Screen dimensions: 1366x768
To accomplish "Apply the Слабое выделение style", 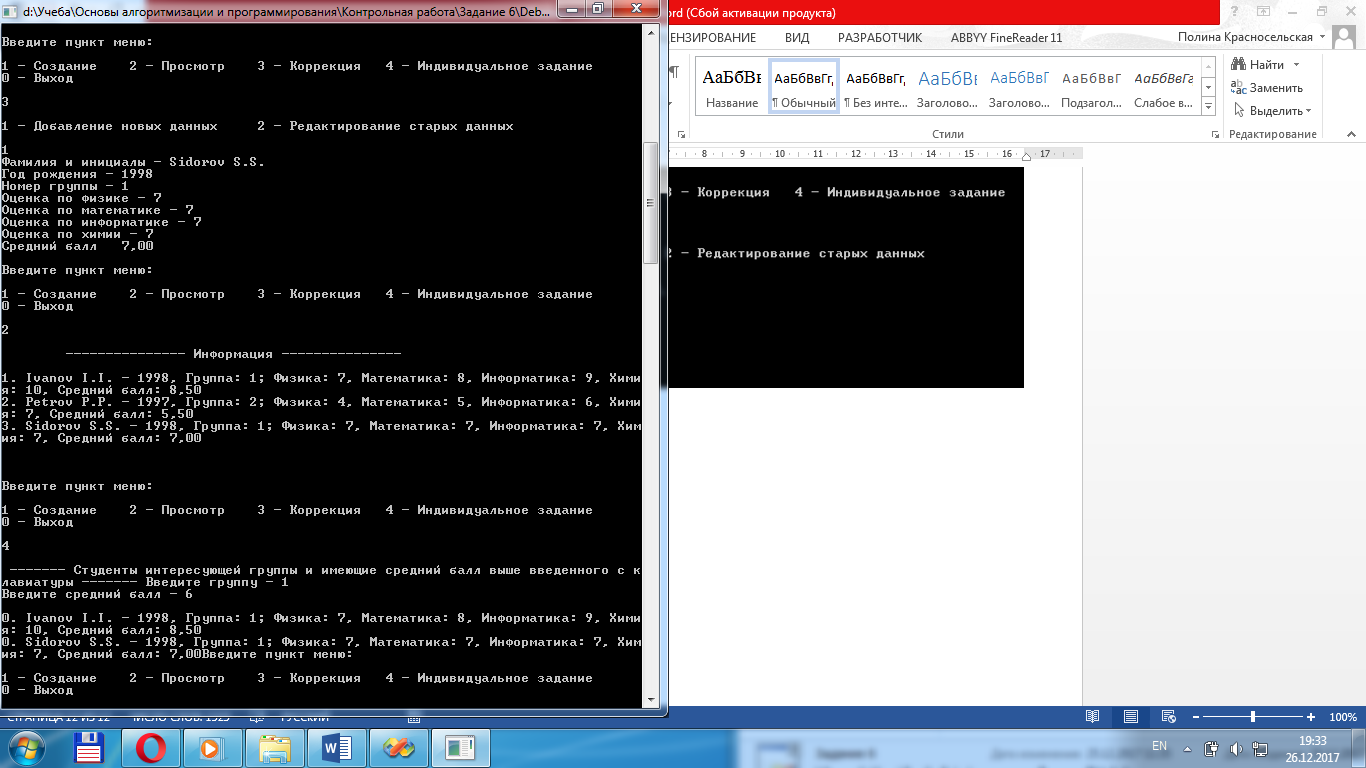I will (x=1164, y=87).
